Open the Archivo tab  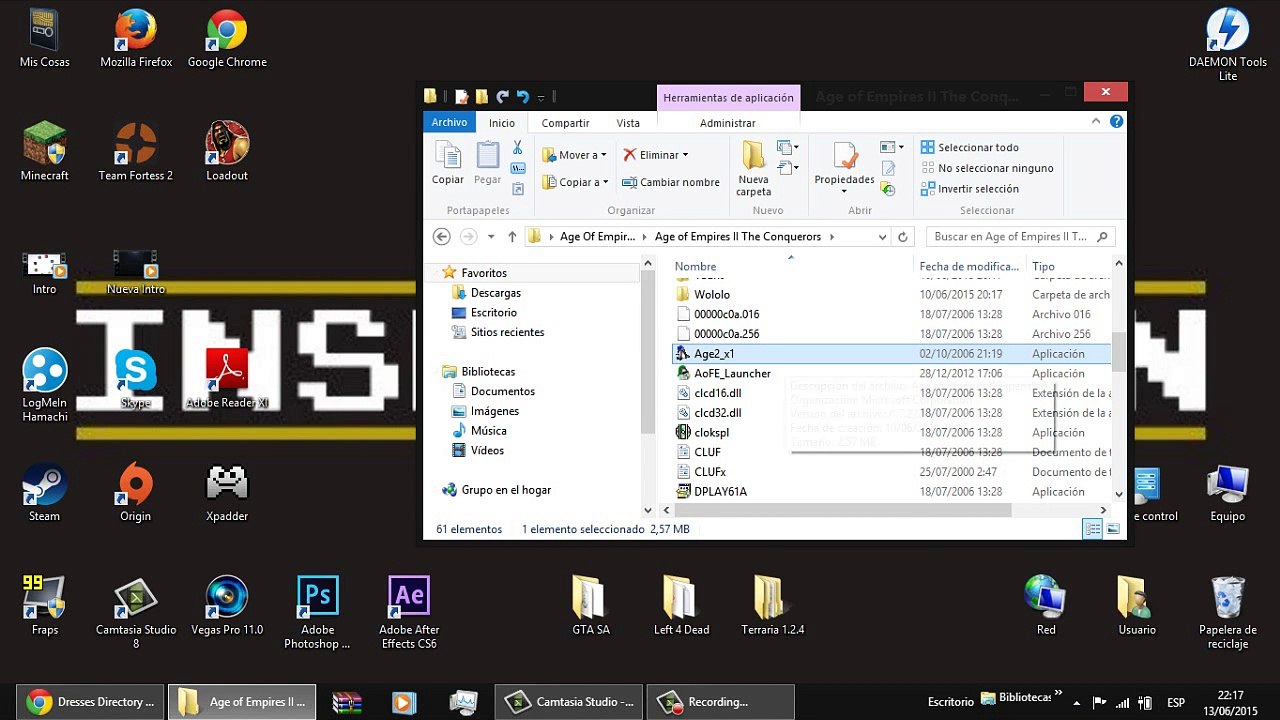click(449, 122)
